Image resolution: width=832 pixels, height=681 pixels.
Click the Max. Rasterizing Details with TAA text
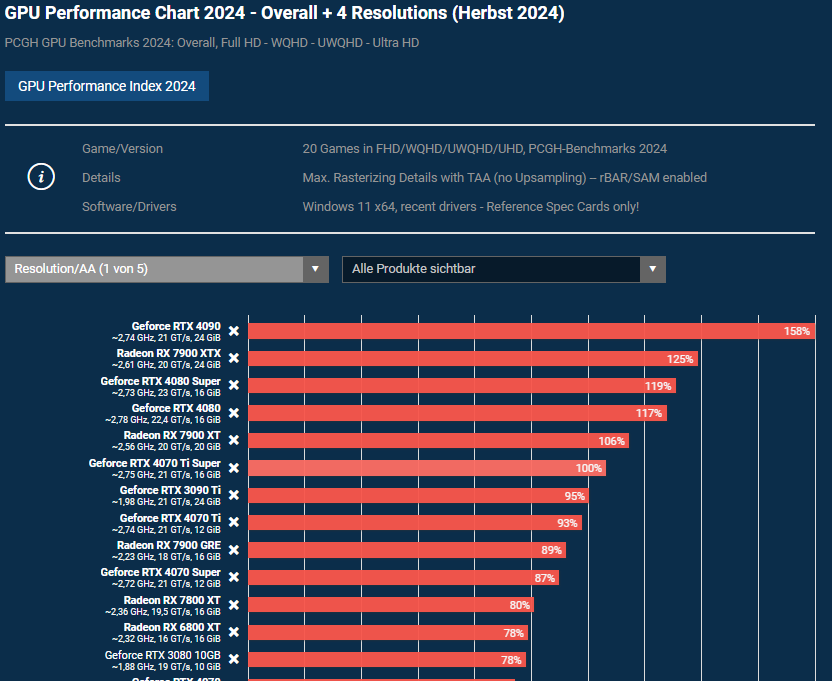pos(505,178)
